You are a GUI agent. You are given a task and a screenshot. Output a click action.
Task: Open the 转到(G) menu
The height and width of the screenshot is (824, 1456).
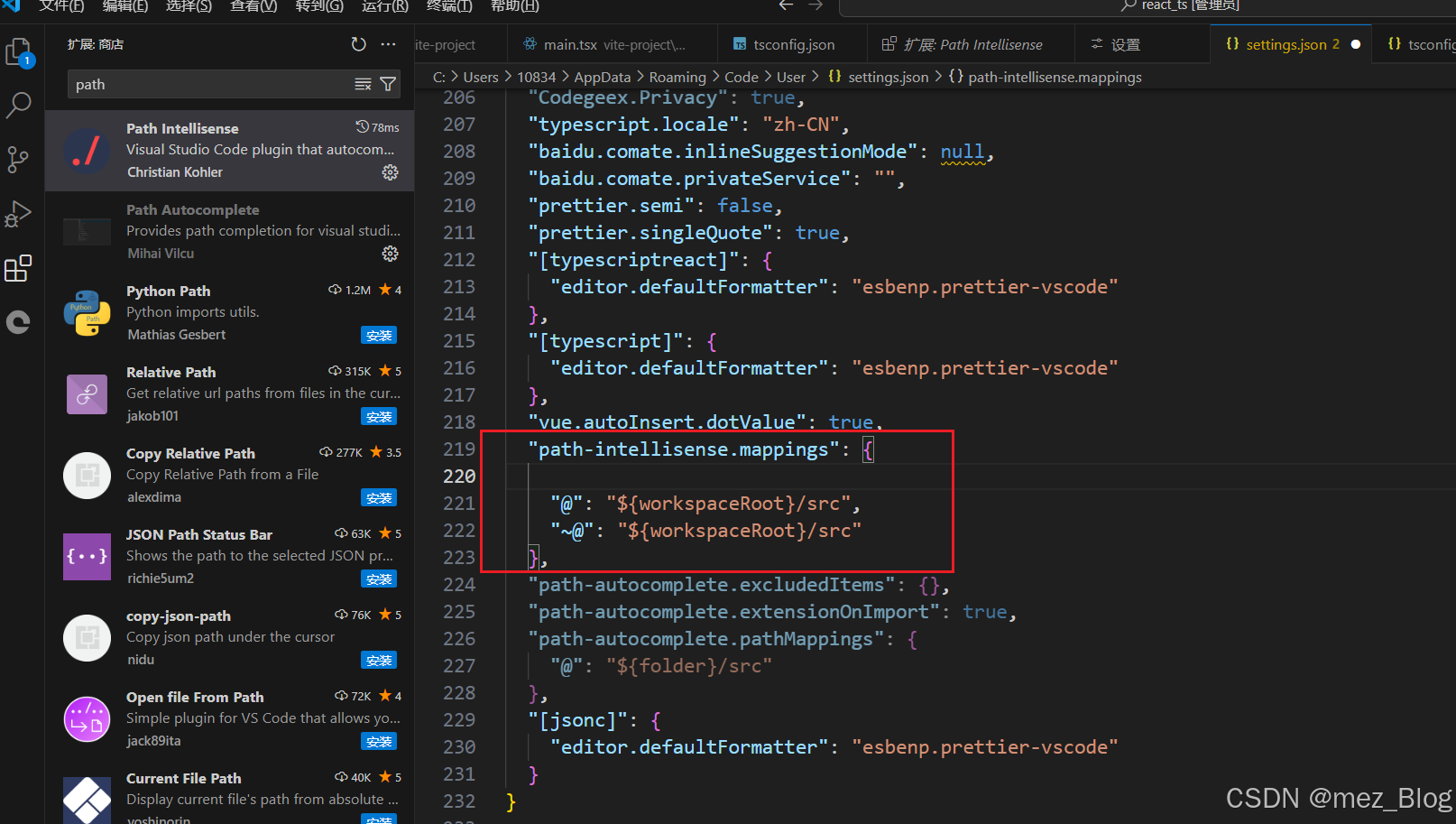(319, 6)
